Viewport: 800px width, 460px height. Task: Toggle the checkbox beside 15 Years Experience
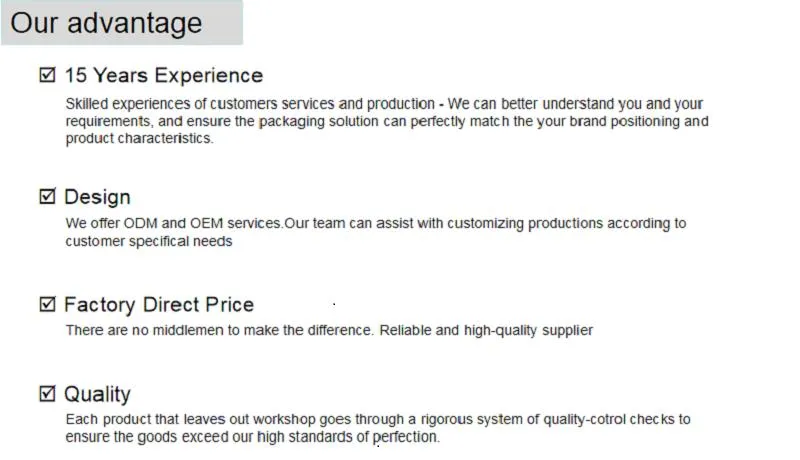coord(47,75)
